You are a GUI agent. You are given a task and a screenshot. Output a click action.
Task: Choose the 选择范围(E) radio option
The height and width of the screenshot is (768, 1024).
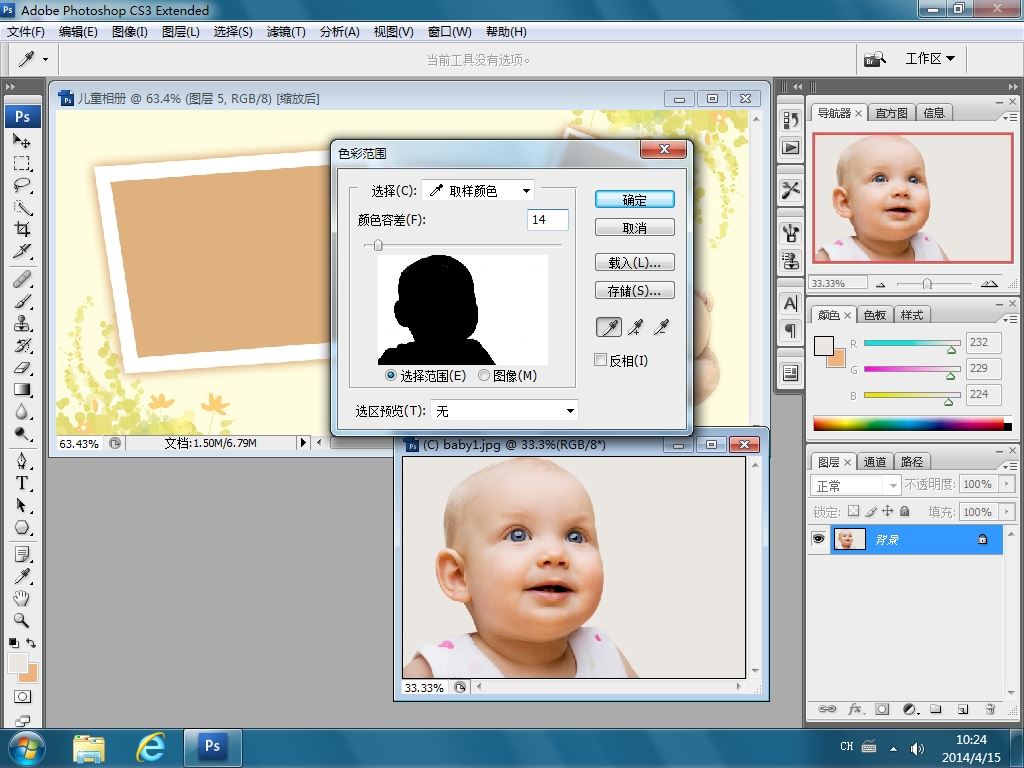(x=391, y=376)
